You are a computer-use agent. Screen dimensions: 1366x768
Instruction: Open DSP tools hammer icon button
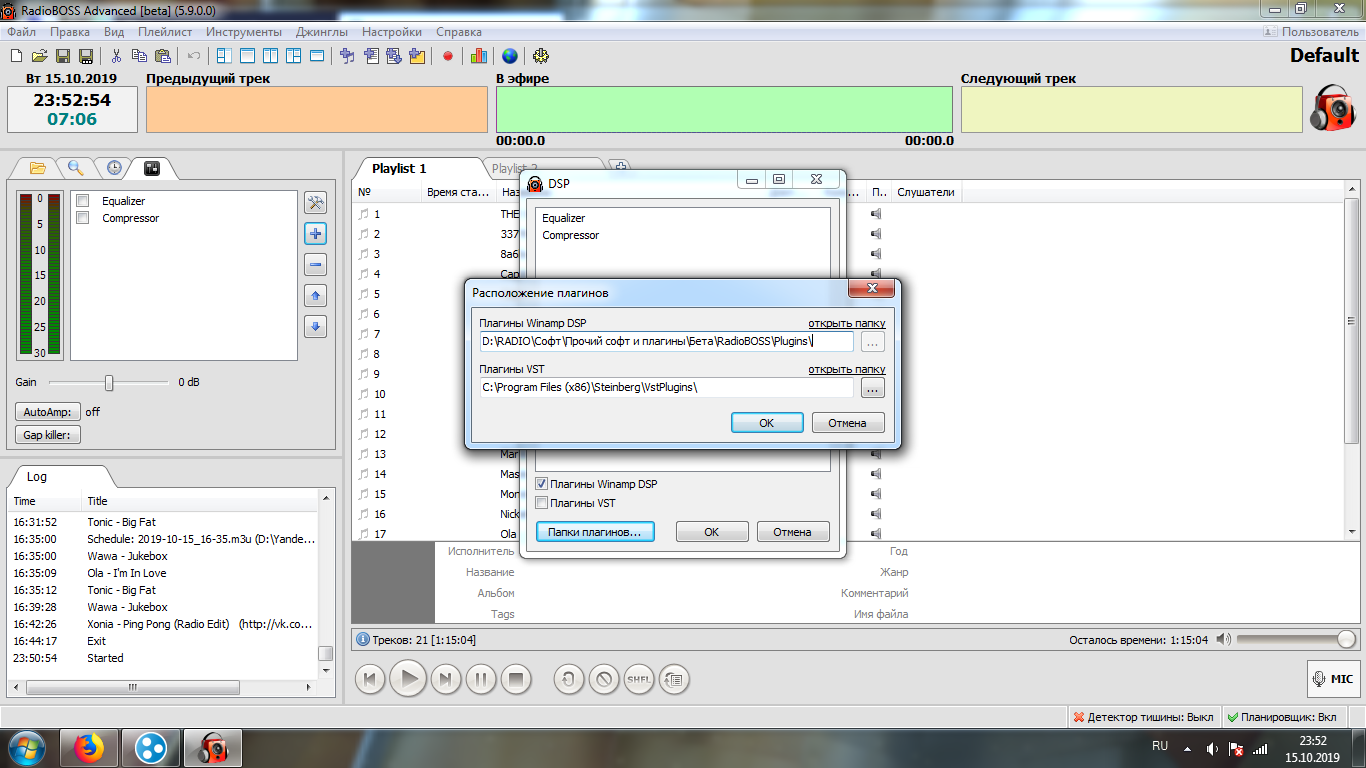pyautogui.click(x=316, y=203)
